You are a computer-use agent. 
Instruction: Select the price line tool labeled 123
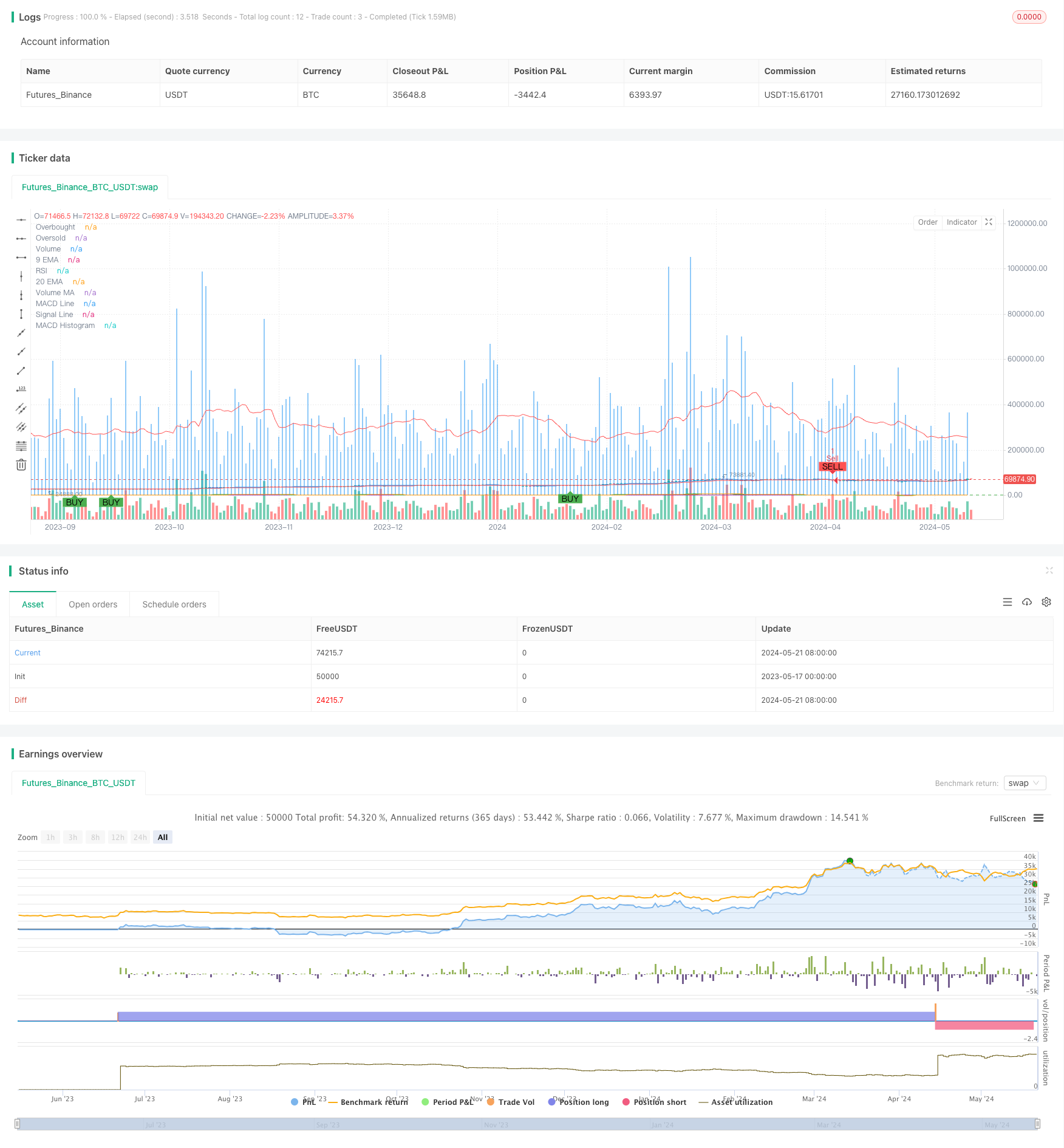(21, 389)
